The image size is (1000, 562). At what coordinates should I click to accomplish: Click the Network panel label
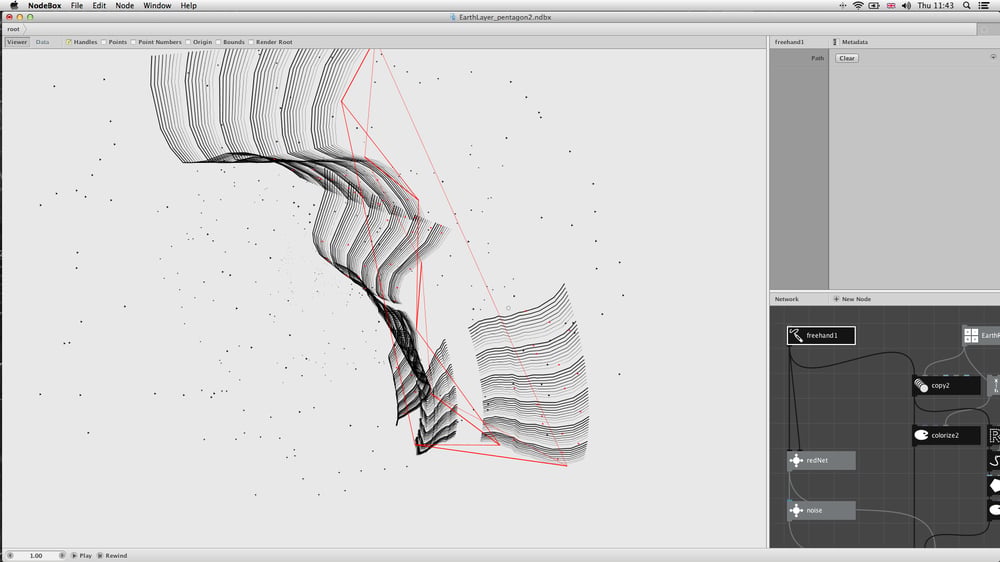point(786,299)
